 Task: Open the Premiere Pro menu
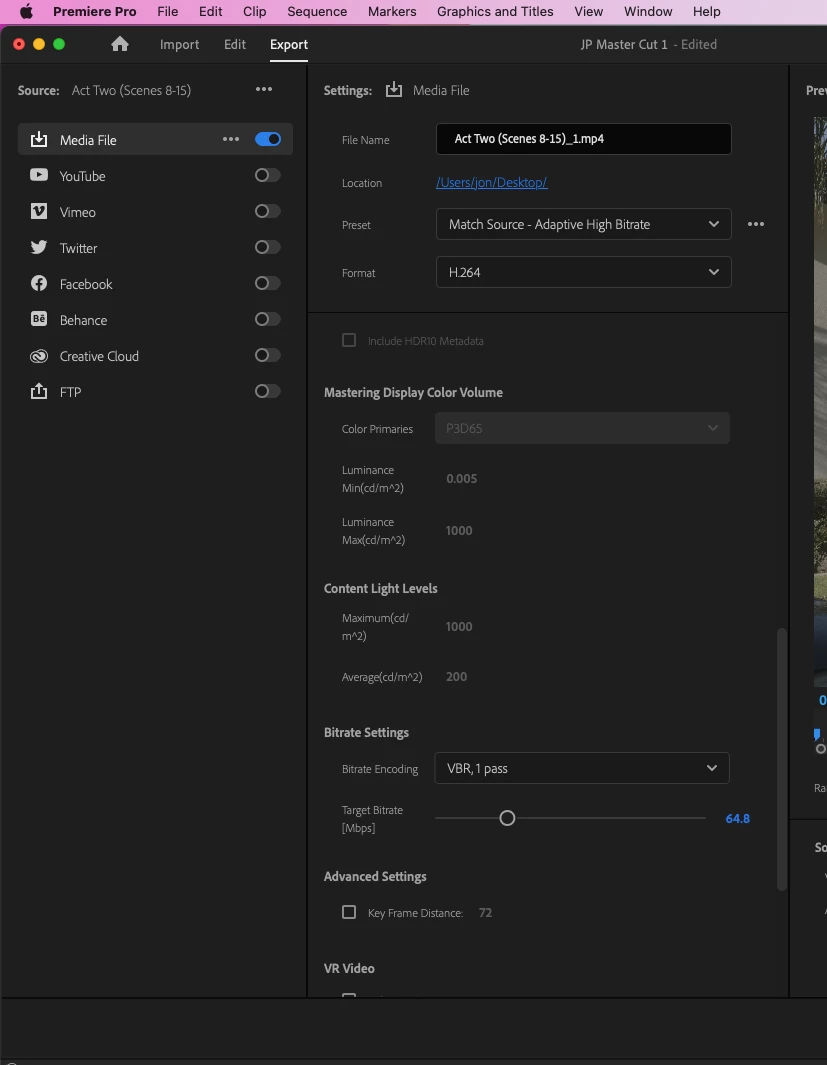pyautogui.click(x=94, y=12)
